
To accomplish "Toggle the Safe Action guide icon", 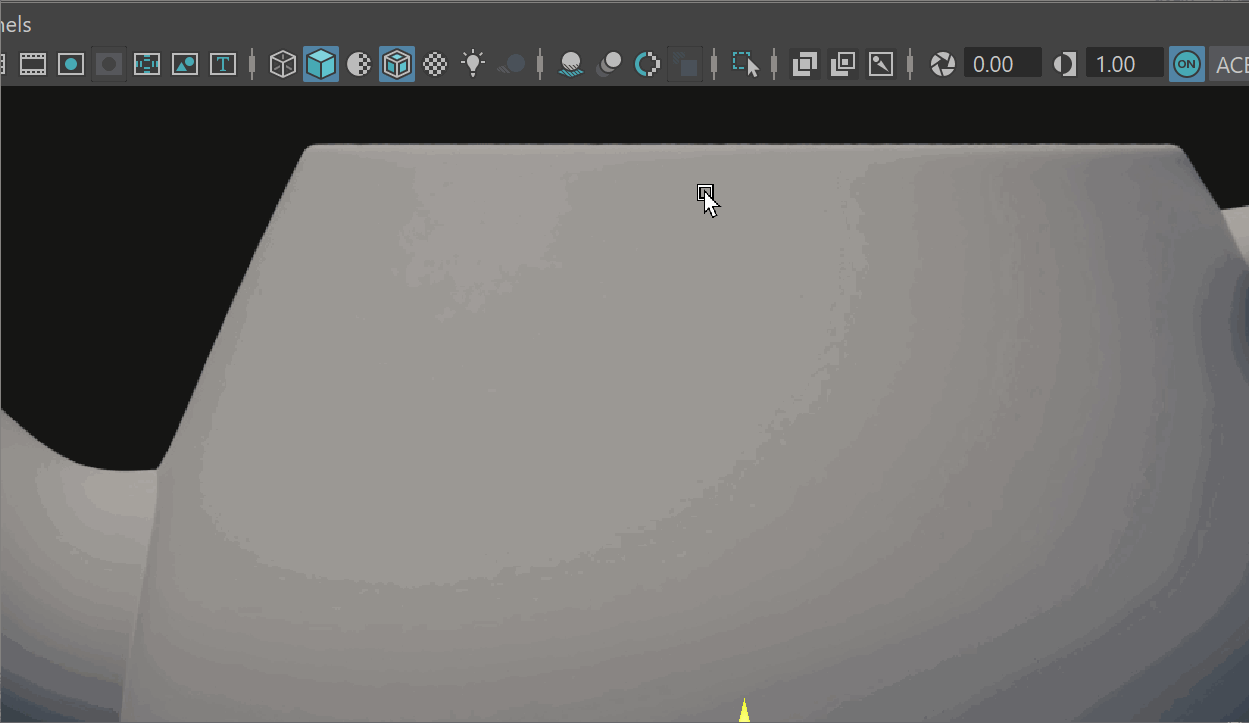I will click(185, 64).
